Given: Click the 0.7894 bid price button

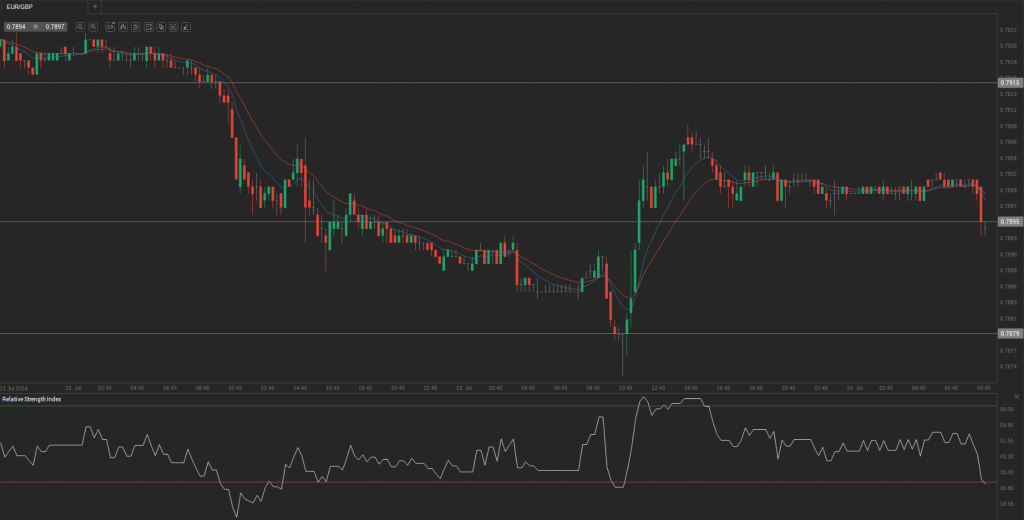Looking at the screenshot, I should [16, 27].
